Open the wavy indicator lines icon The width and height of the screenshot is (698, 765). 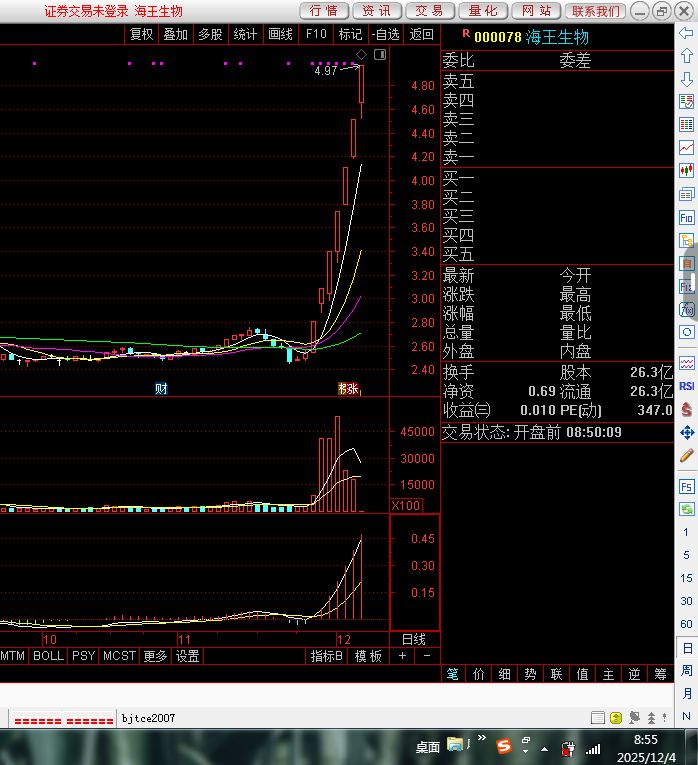(x=686, y=363)
